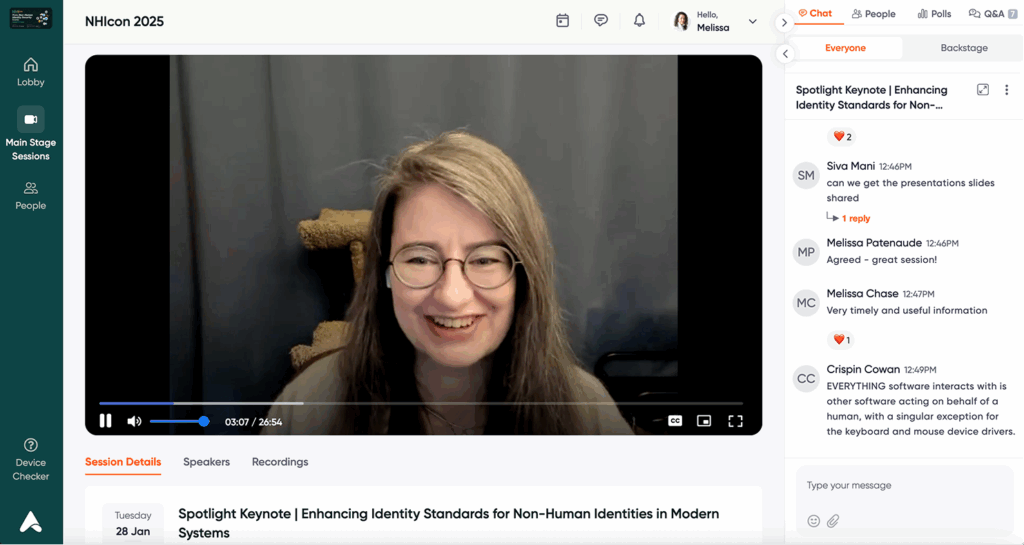The image size is (1024, 545).
Task: Mute the video volume
Action: click(134, 421)
